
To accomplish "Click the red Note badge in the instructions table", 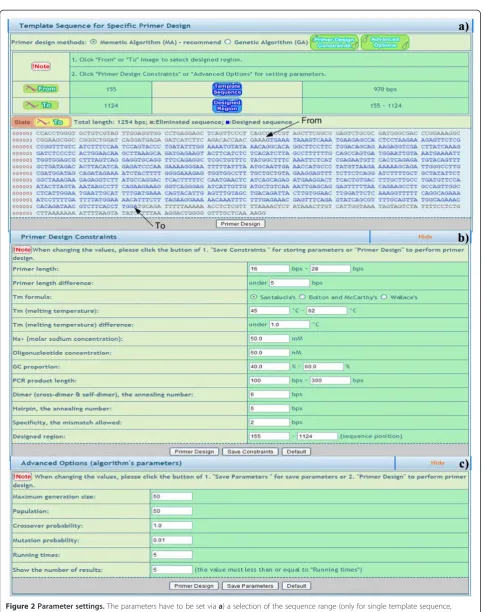I will point(41,66).
